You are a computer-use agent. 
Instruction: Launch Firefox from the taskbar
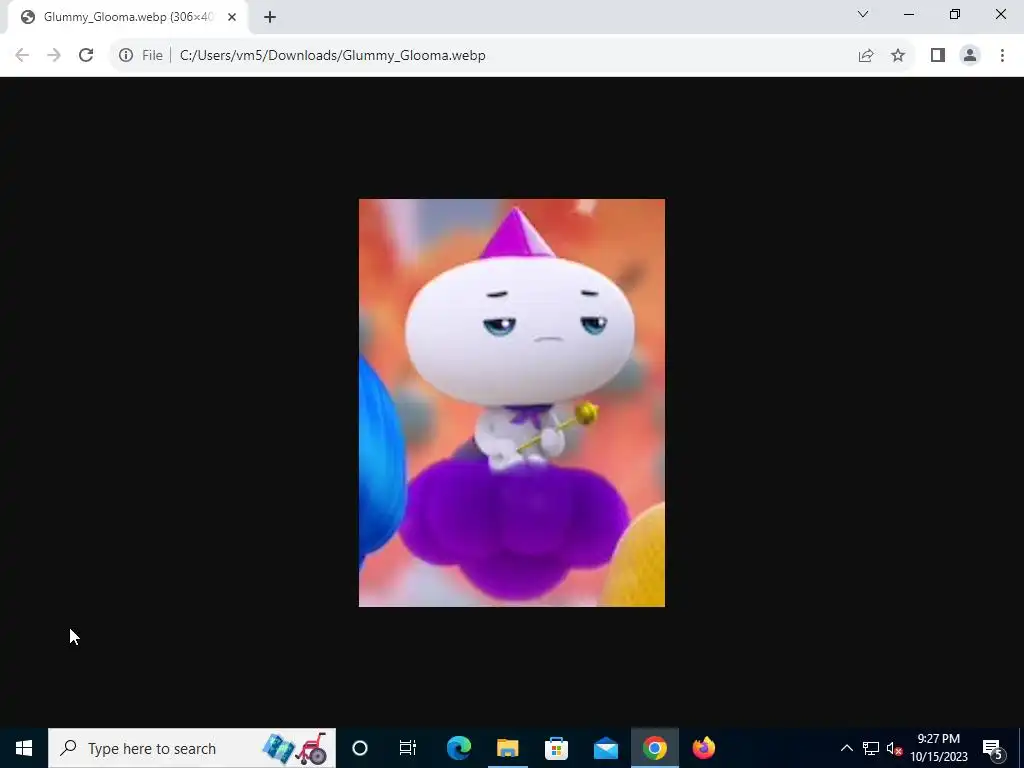pyautogui.click(x=703, y=748)
